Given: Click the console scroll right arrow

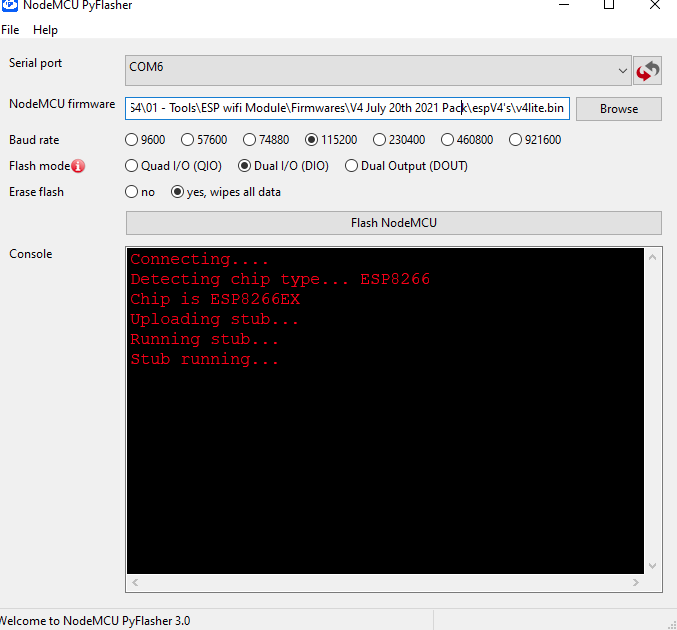Looking at the screenshot, I should [x=636, y=583].
